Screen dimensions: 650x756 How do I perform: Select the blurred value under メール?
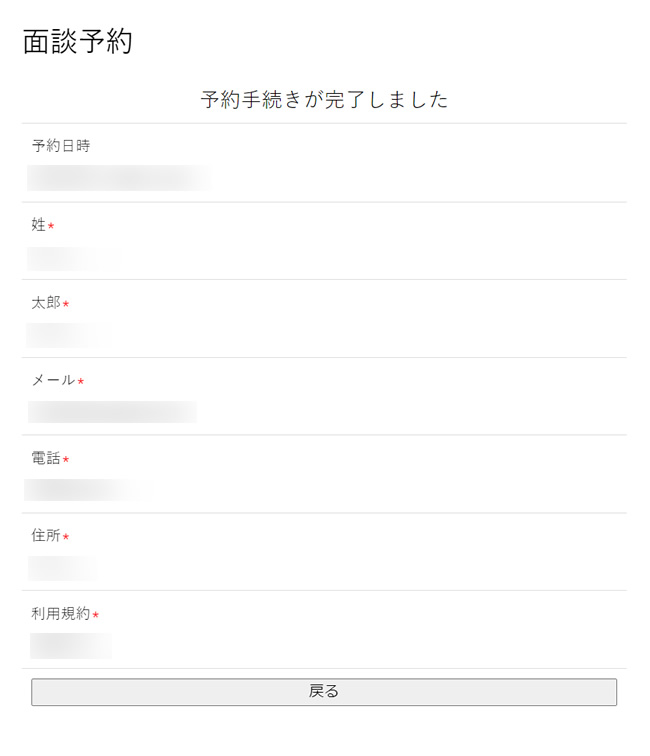pos(112,412)
